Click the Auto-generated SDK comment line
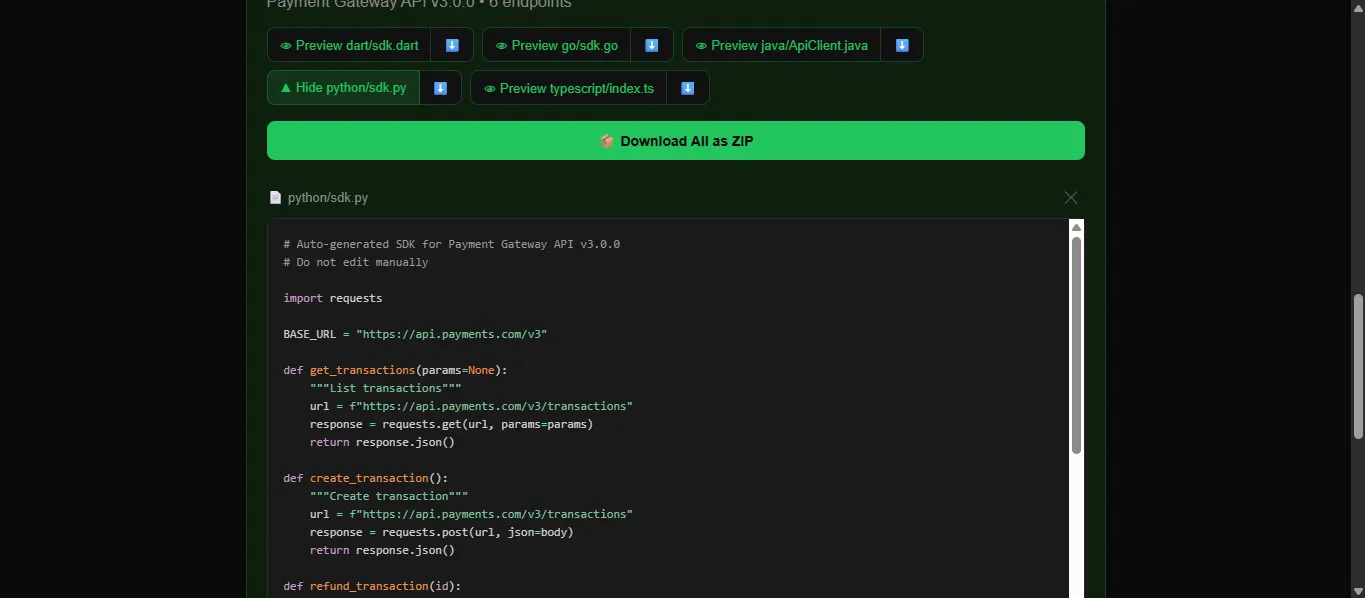 (452, 244)
